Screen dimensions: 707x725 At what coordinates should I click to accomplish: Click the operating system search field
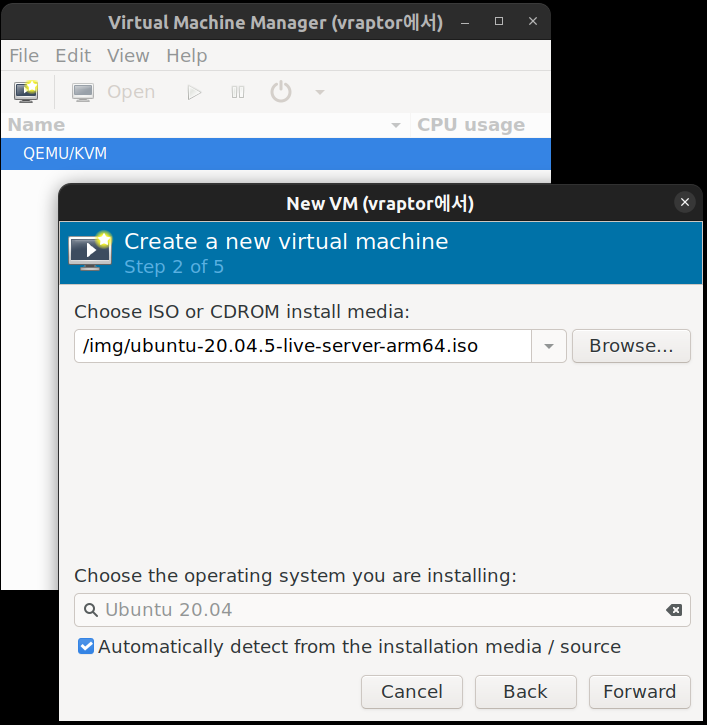tap(382, 610)
